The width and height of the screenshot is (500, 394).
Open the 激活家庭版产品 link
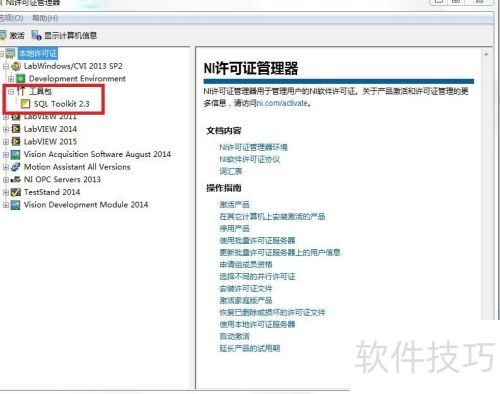pos(246,301)
